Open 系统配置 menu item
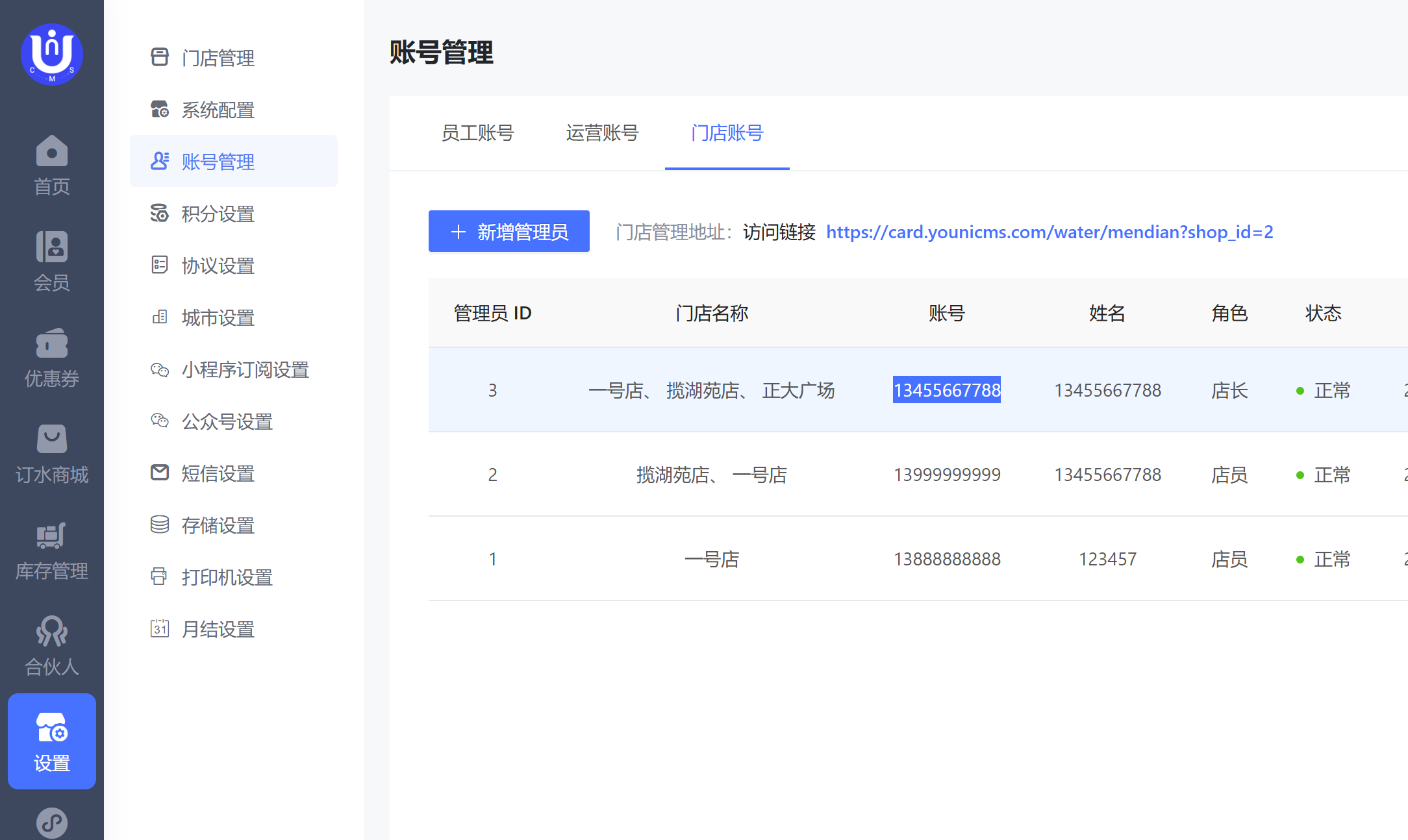The height and width of the screenshot is (840, 1408). [x=218, y=110]
